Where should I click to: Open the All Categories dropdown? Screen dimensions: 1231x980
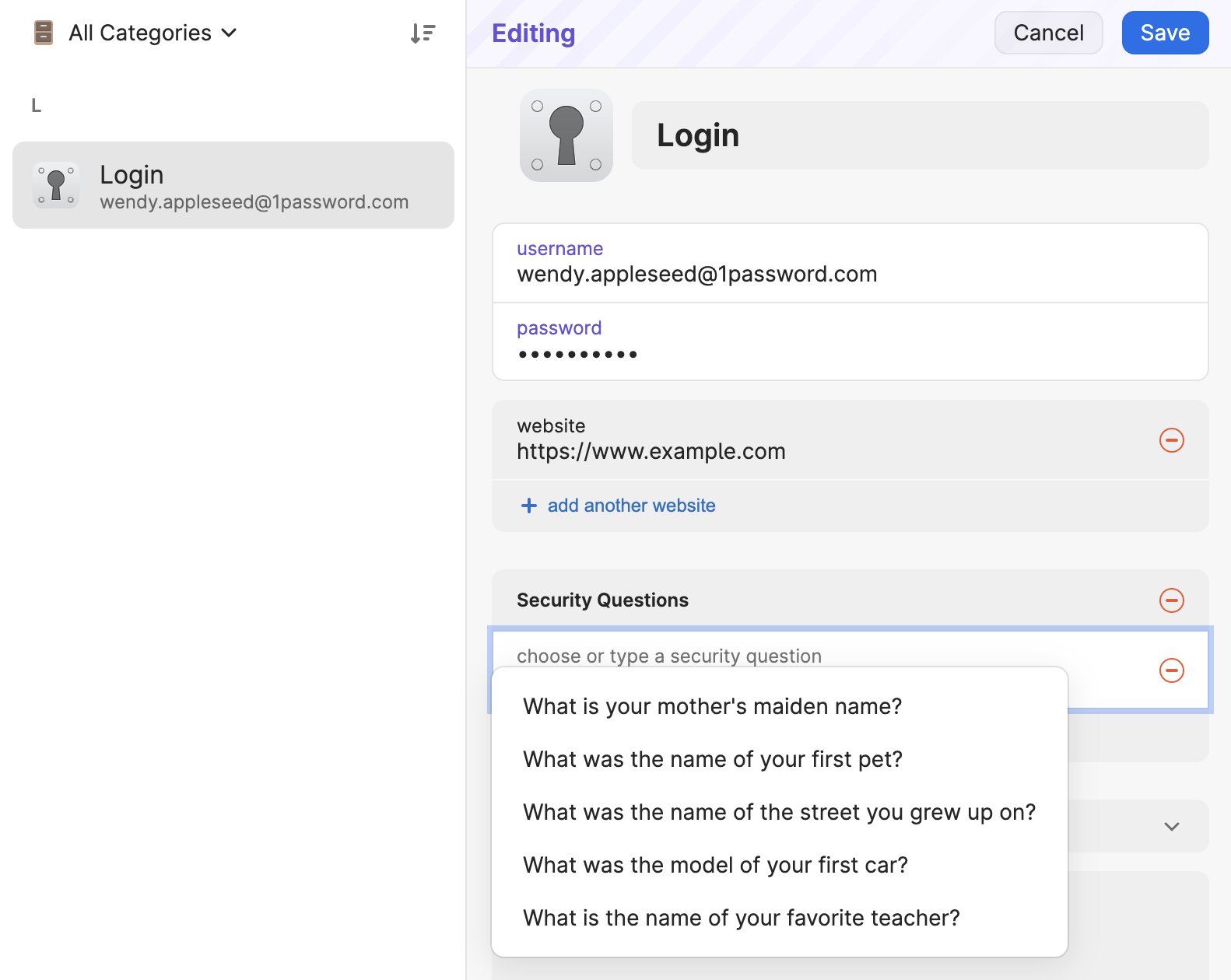pyautogui.click(x=152, y=33)
